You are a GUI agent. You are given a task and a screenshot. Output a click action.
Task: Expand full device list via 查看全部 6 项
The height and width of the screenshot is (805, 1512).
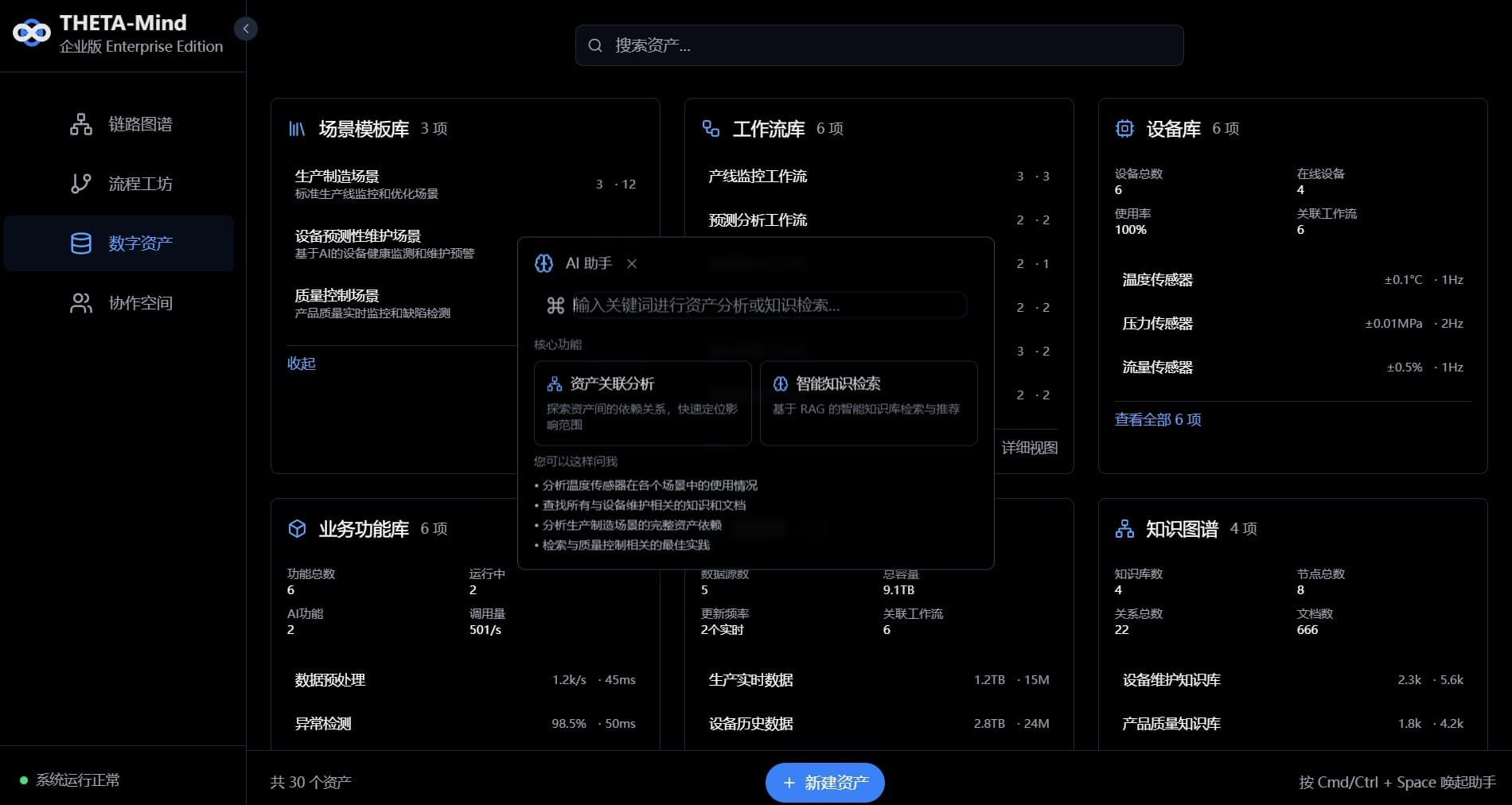pyautogui.click(x=1158, y=420)
